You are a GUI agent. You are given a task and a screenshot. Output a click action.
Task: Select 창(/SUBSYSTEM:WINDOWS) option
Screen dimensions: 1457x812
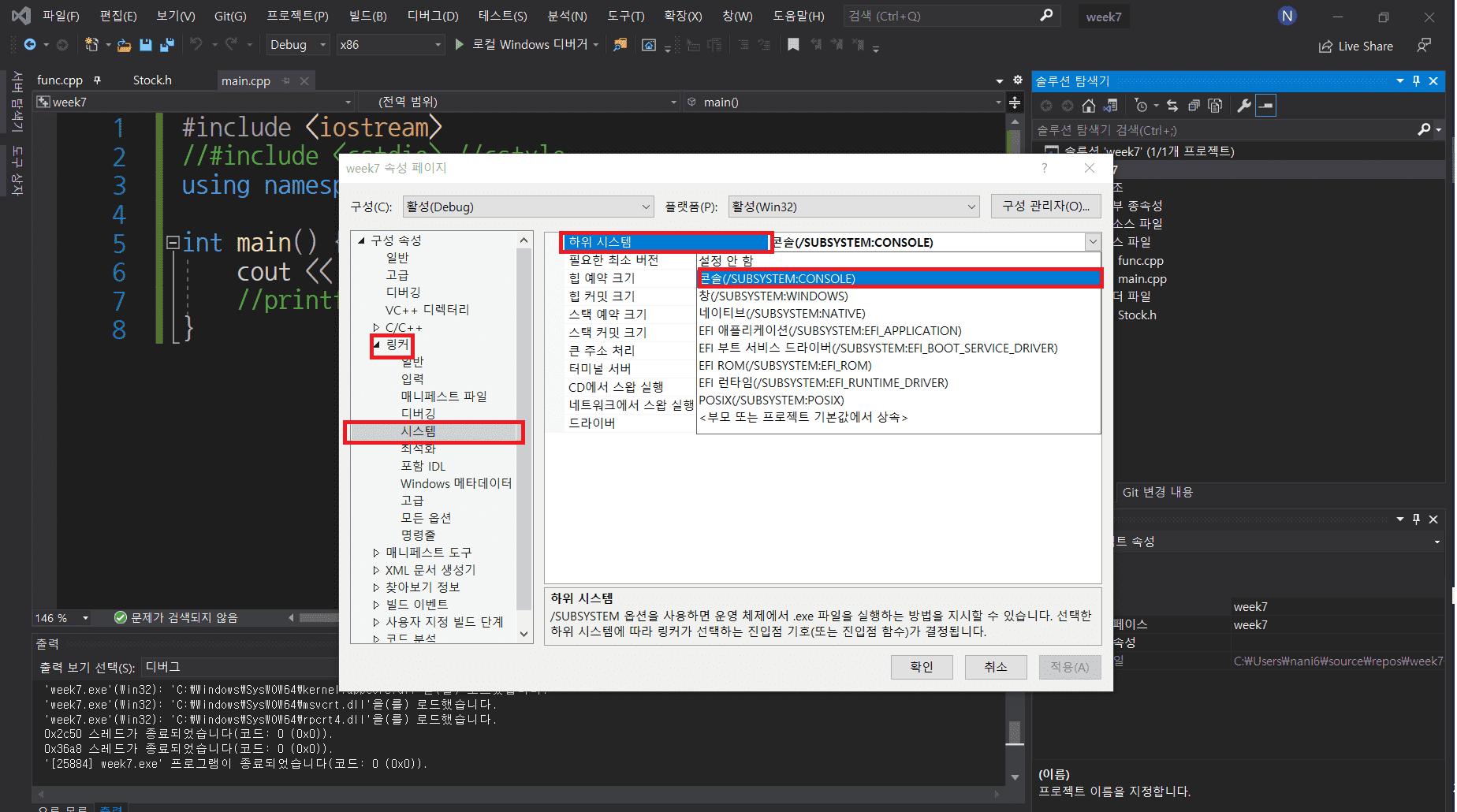[x=899, y=296]
